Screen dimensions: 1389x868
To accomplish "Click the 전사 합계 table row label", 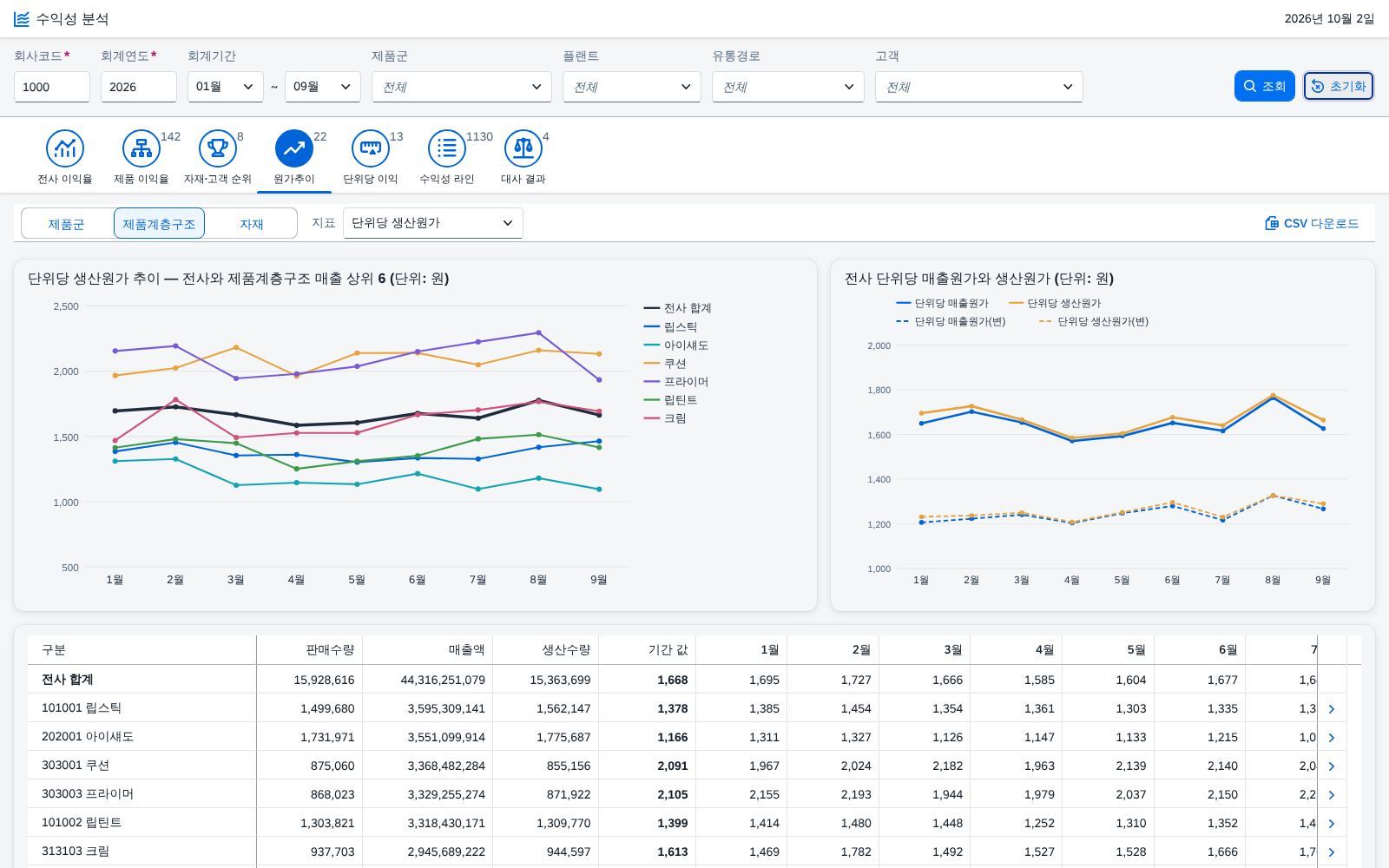I will click(x=68, y=680).
